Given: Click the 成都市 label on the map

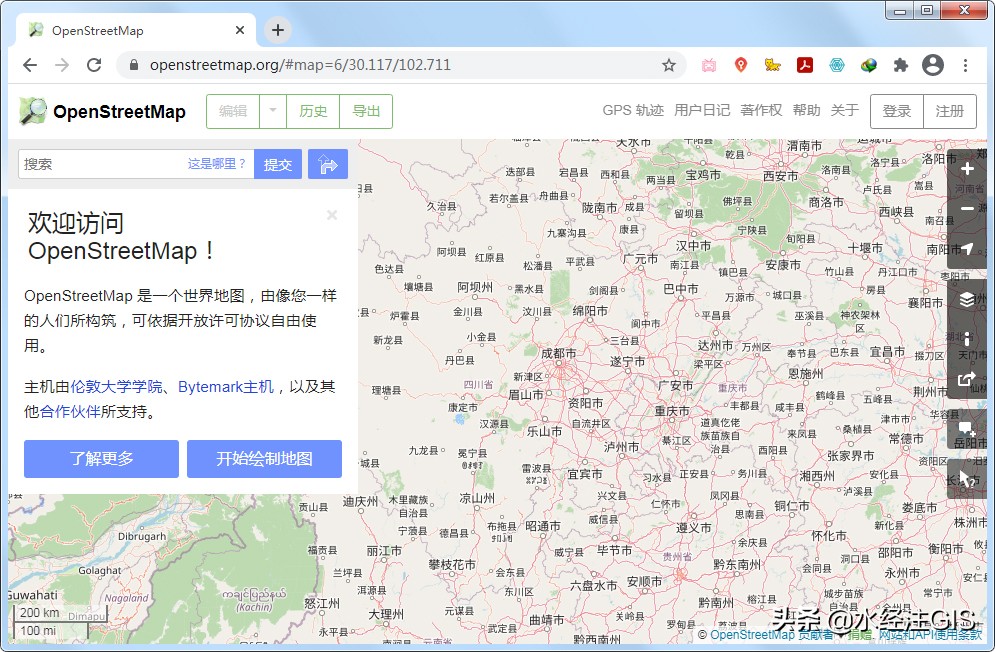Looking at the screenshot, I should point(558,354).
